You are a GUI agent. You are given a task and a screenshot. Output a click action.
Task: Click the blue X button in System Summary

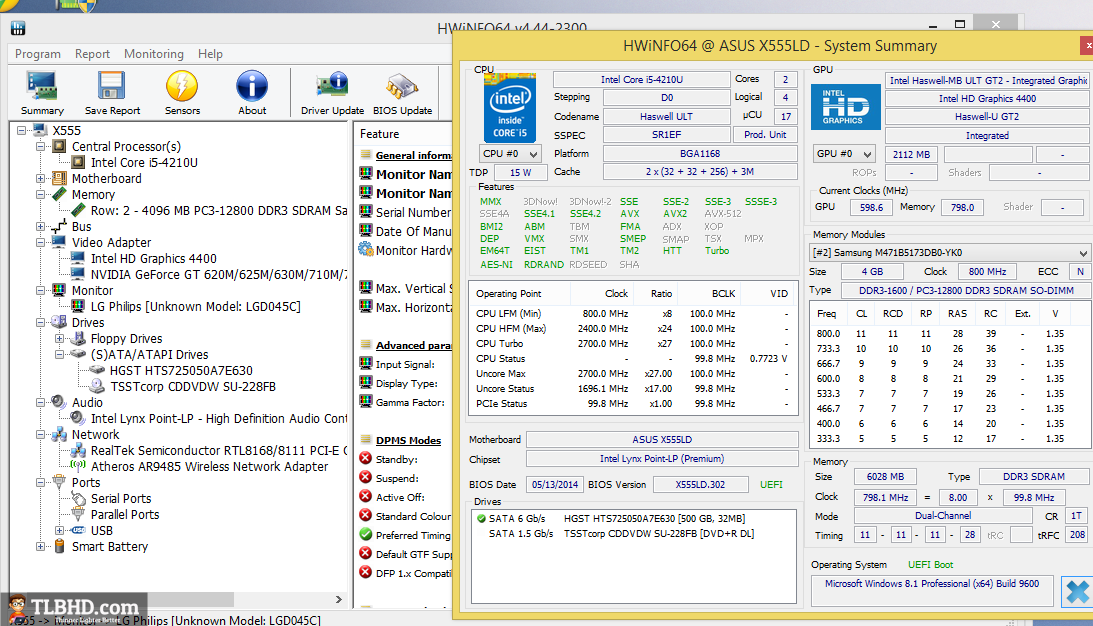pos(1077,592)
